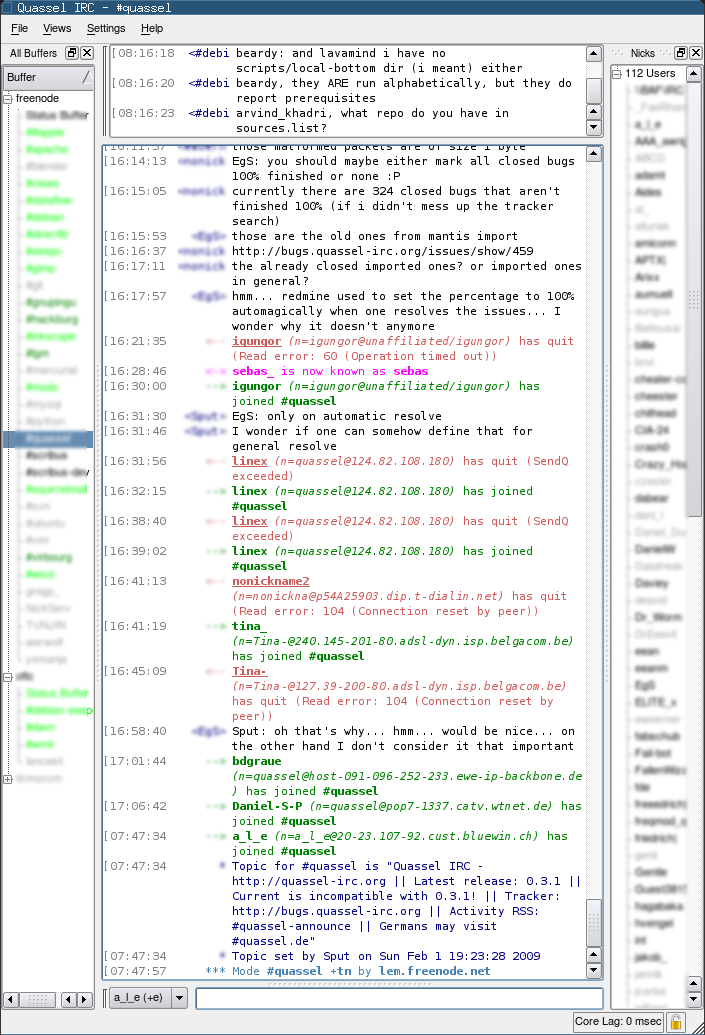Collapse the 112 Users group
705x1035 pixels.
coord(617,73)
